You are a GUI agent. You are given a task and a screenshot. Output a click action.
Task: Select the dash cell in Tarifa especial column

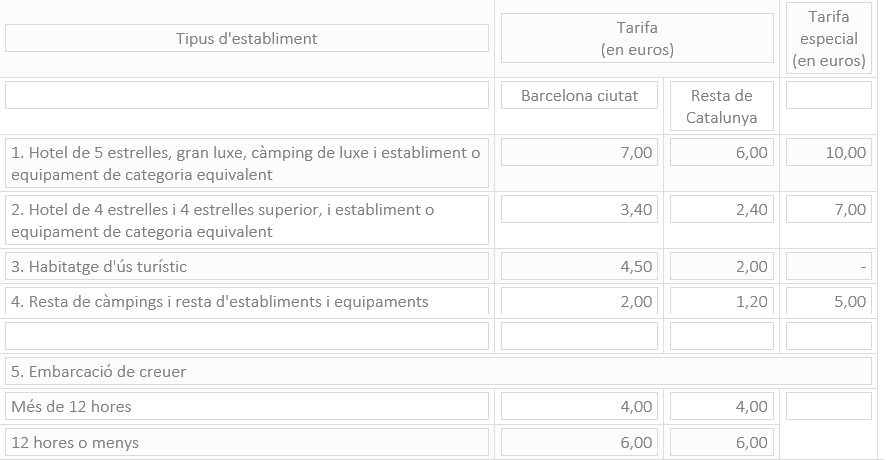click(829, 267)
